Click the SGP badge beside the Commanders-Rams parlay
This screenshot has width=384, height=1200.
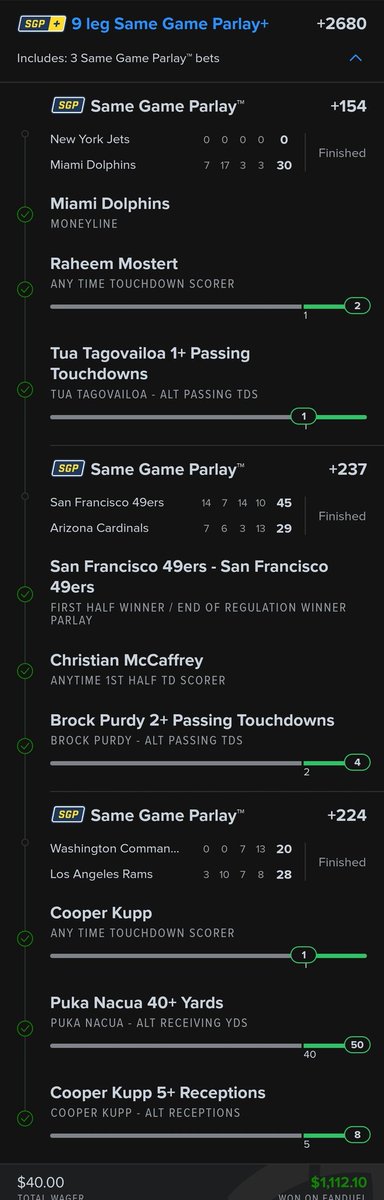point(67,815)
